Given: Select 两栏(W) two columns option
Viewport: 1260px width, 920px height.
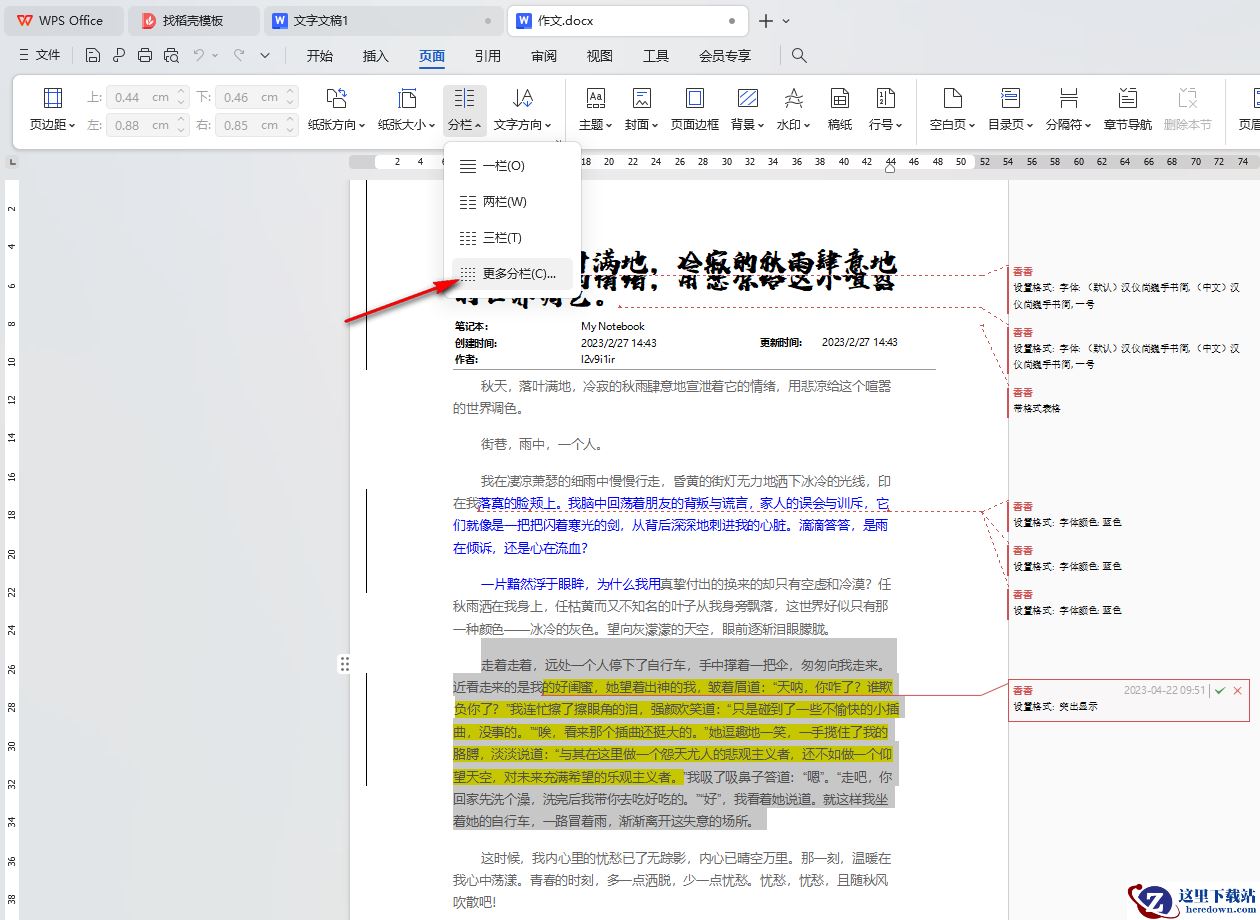Looking at the screenshot, I should point(512,202).
